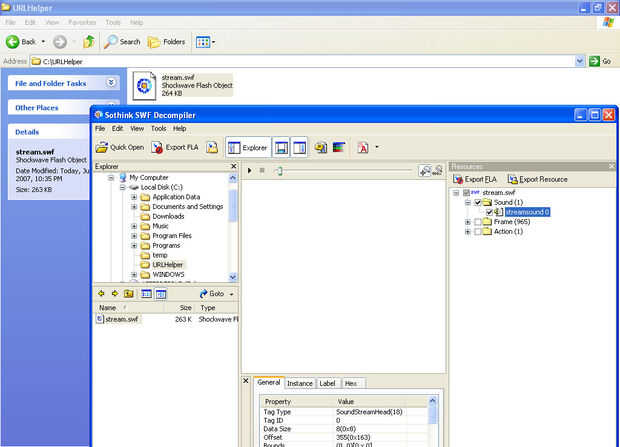Viewport: 620px width, 447px height.
Task: Collapse the My Computer tree node
Action: tap(111, 178)
